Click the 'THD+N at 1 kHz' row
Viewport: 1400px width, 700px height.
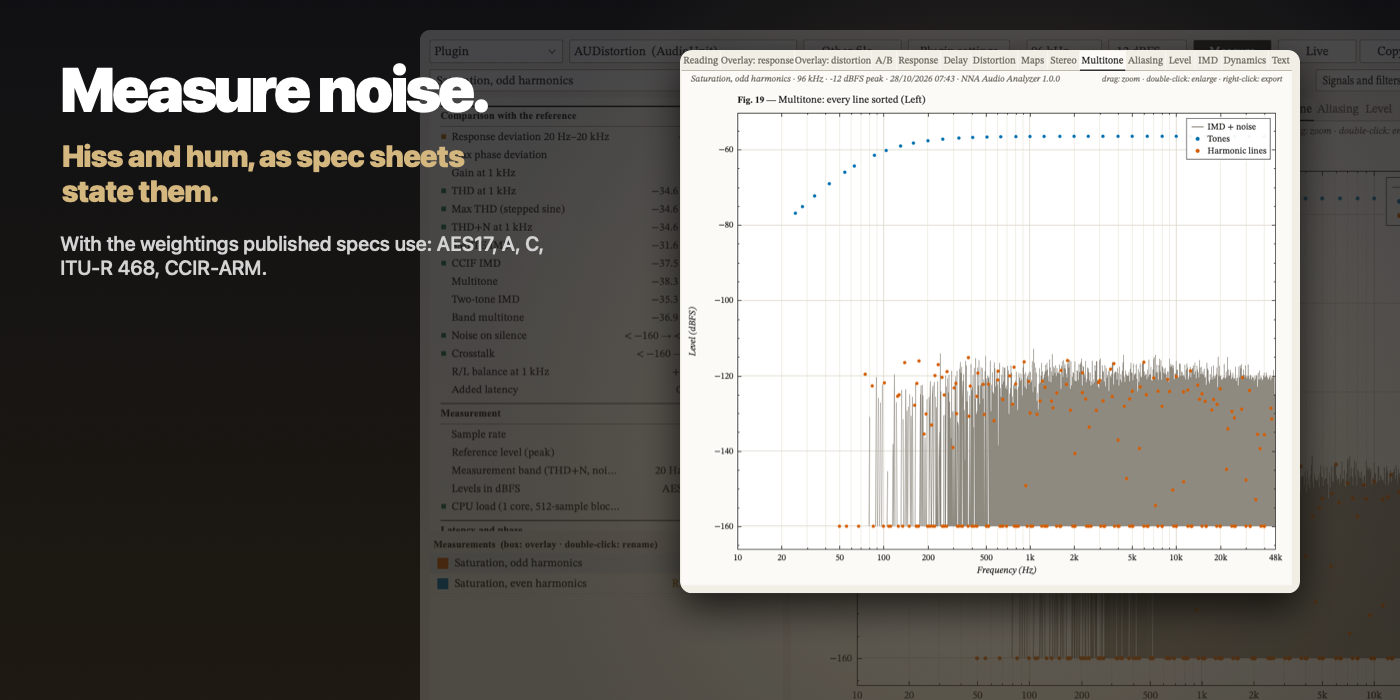(x=560, y=227)
